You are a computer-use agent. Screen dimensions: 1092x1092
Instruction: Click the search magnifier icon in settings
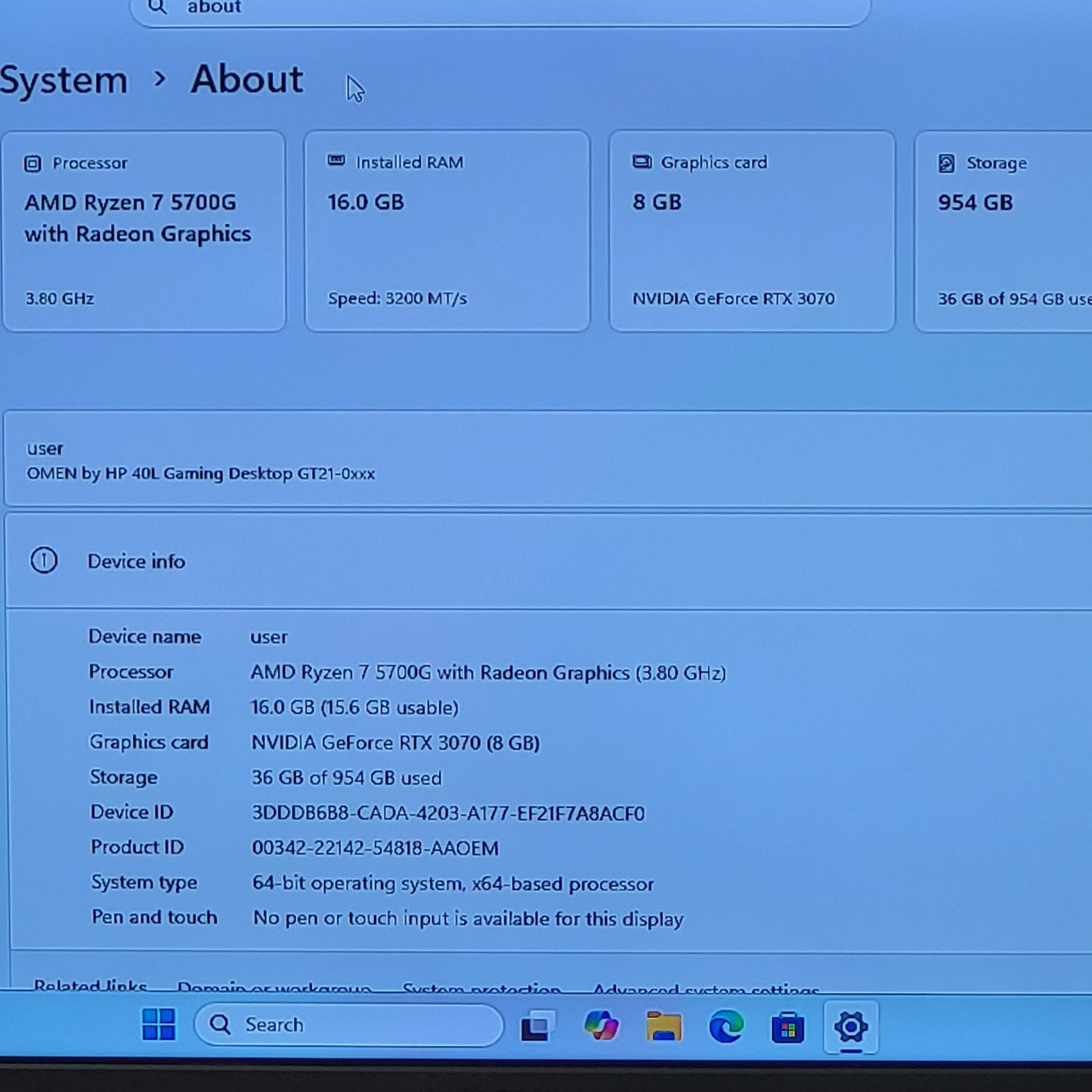tap(157, 7)
